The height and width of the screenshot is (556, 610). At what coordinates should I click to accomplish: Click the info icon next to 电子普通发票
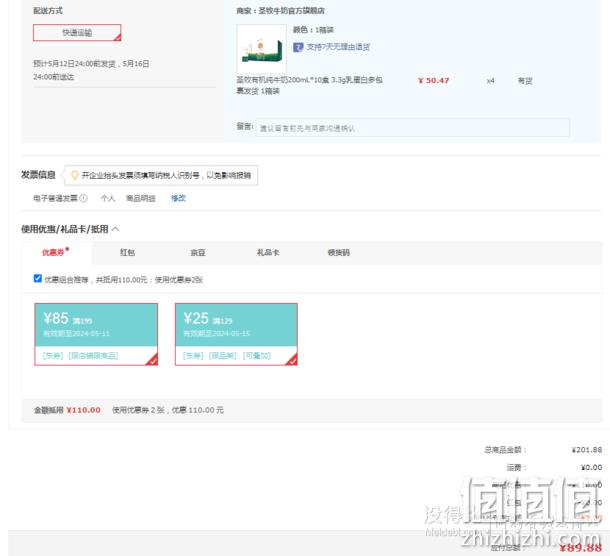[84, 198]
